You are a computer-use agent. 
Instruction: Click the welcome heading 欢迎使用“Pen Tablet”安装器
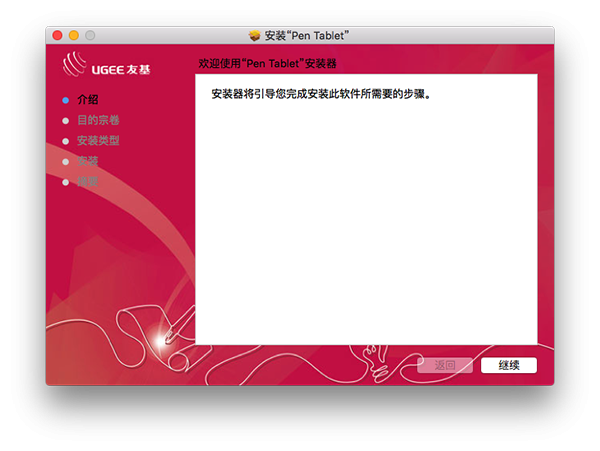click(267, 63)
